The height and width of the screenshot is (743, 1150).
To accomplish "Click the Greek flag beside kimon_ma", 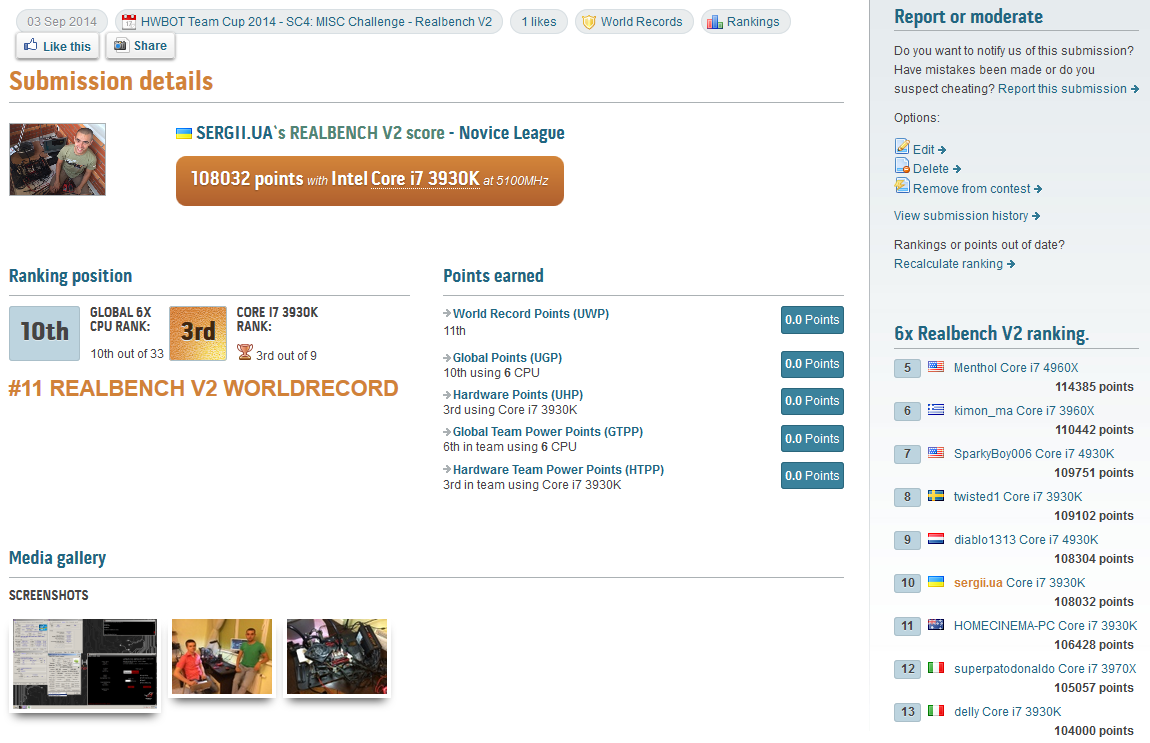I will coord(936,409).
